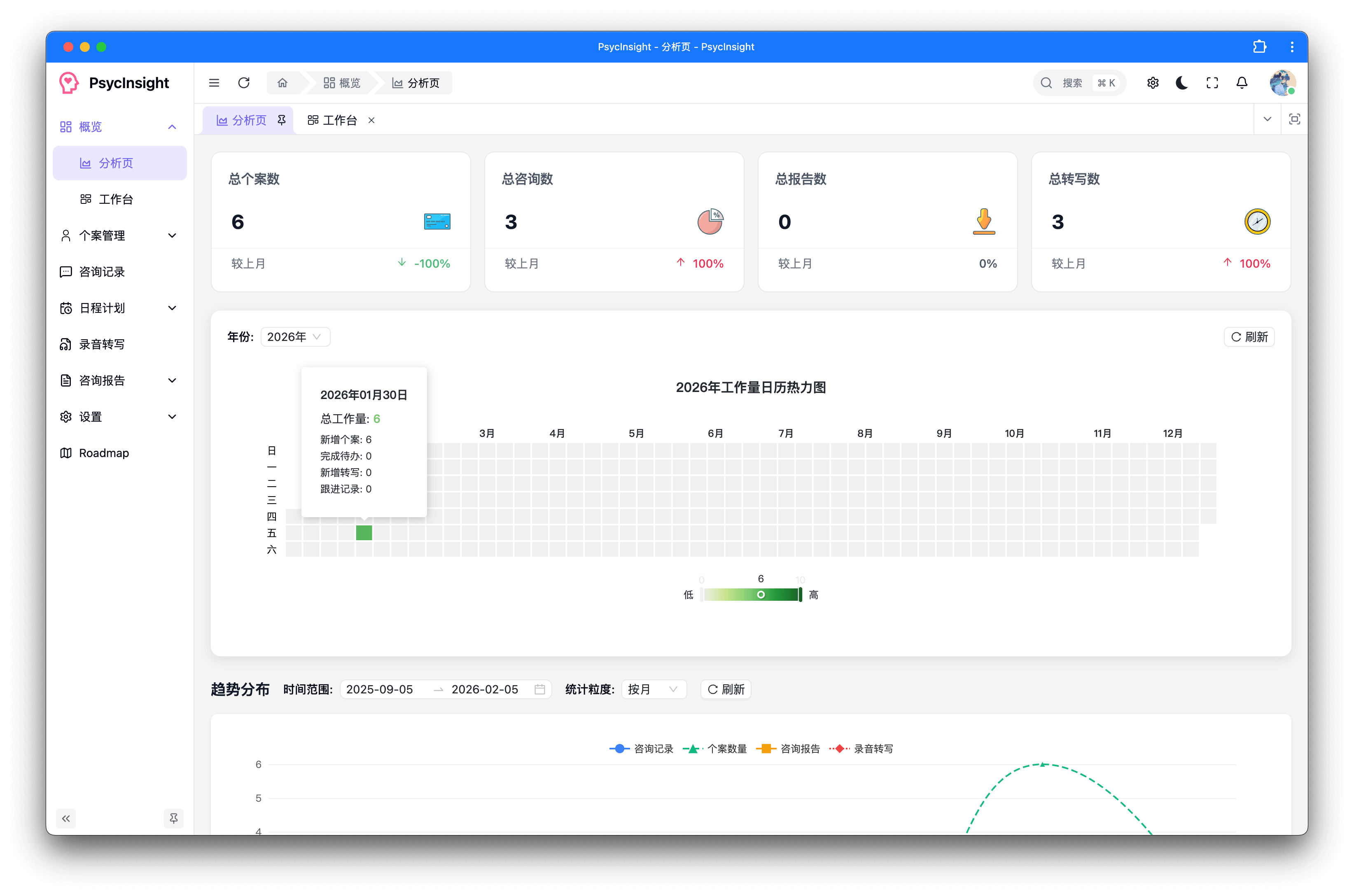The image size is (1354, 896).
Task: Click the user avatar in header
Action: (1282, 83)
